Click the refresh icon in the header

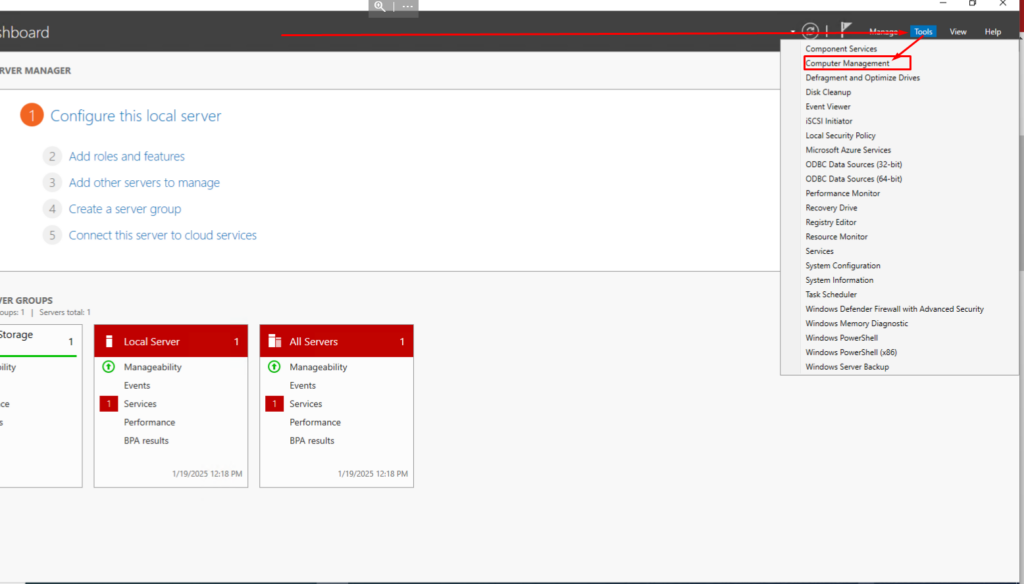(810, 32)
